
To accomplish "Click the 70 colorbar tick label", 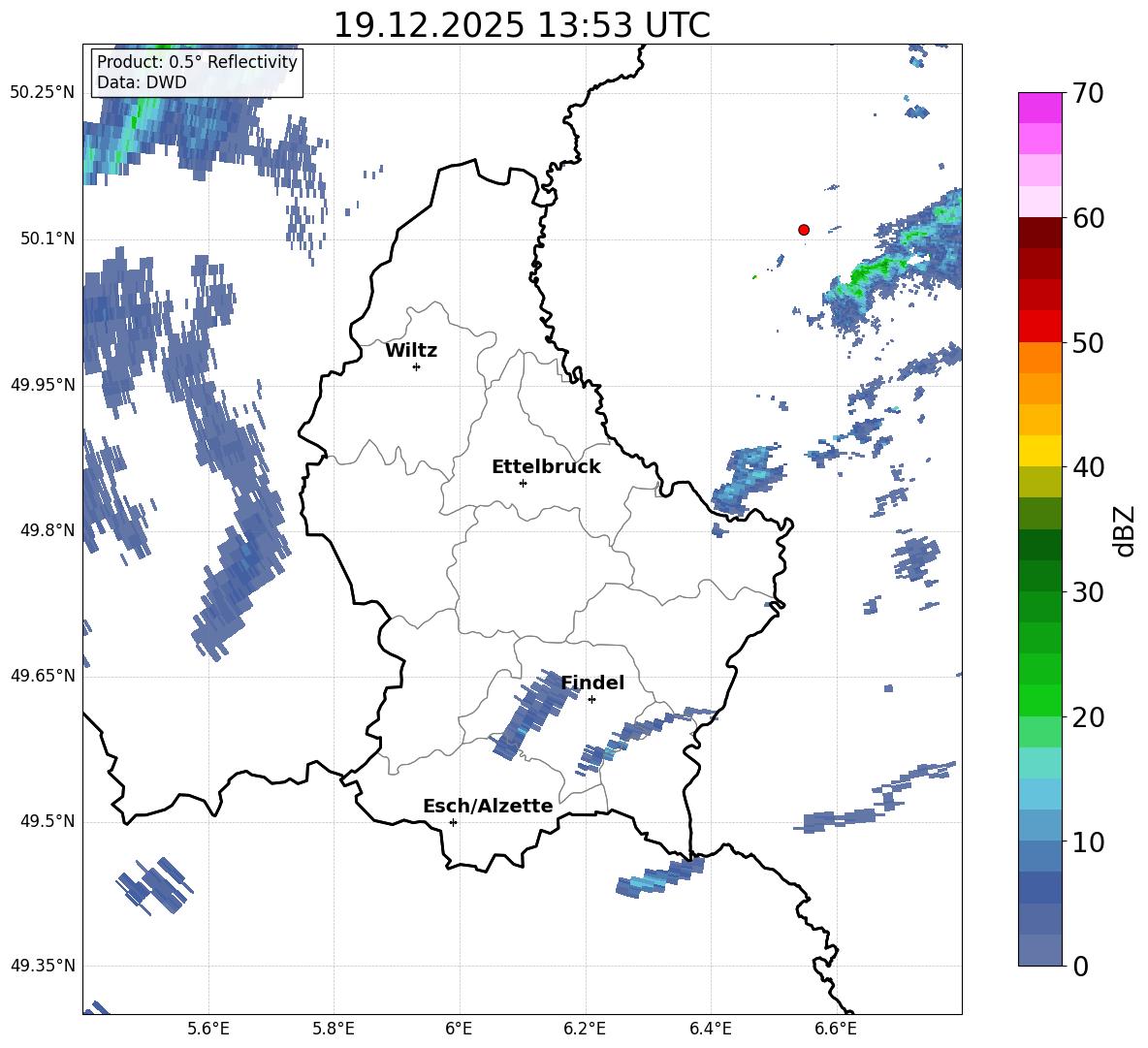I will pos(1088,94).
